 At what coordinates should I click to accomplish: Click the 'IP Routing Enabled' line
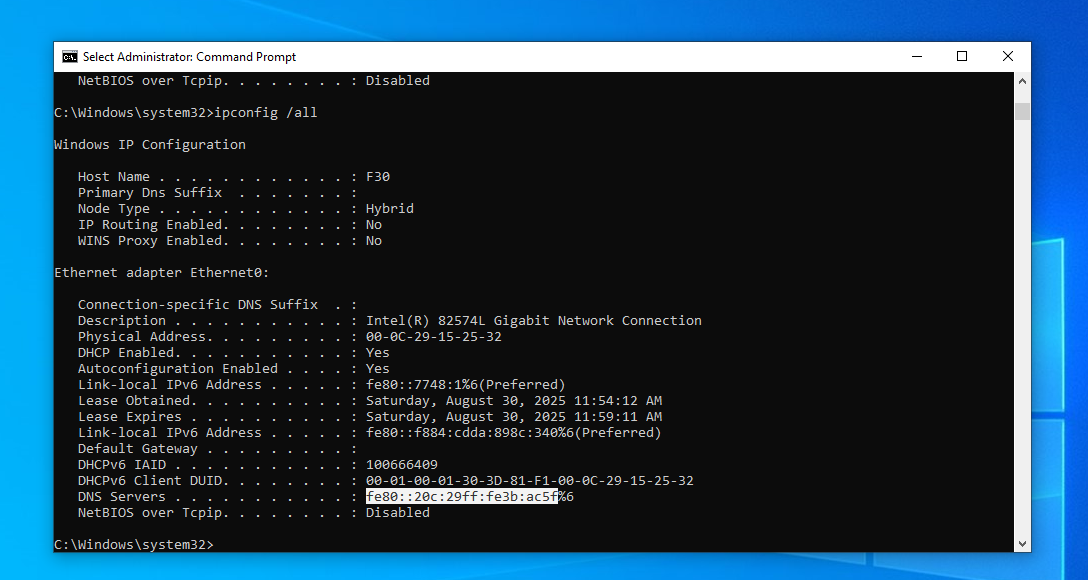click(230, 225)
